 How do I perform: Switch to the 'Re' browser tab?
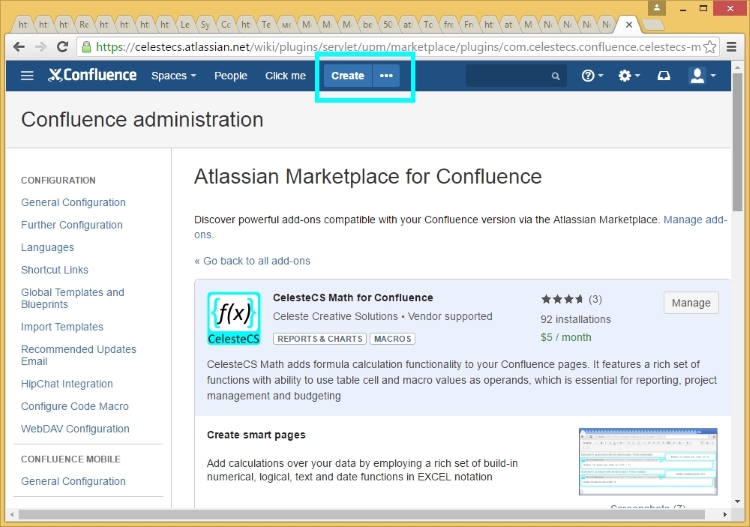click(84, 24)
